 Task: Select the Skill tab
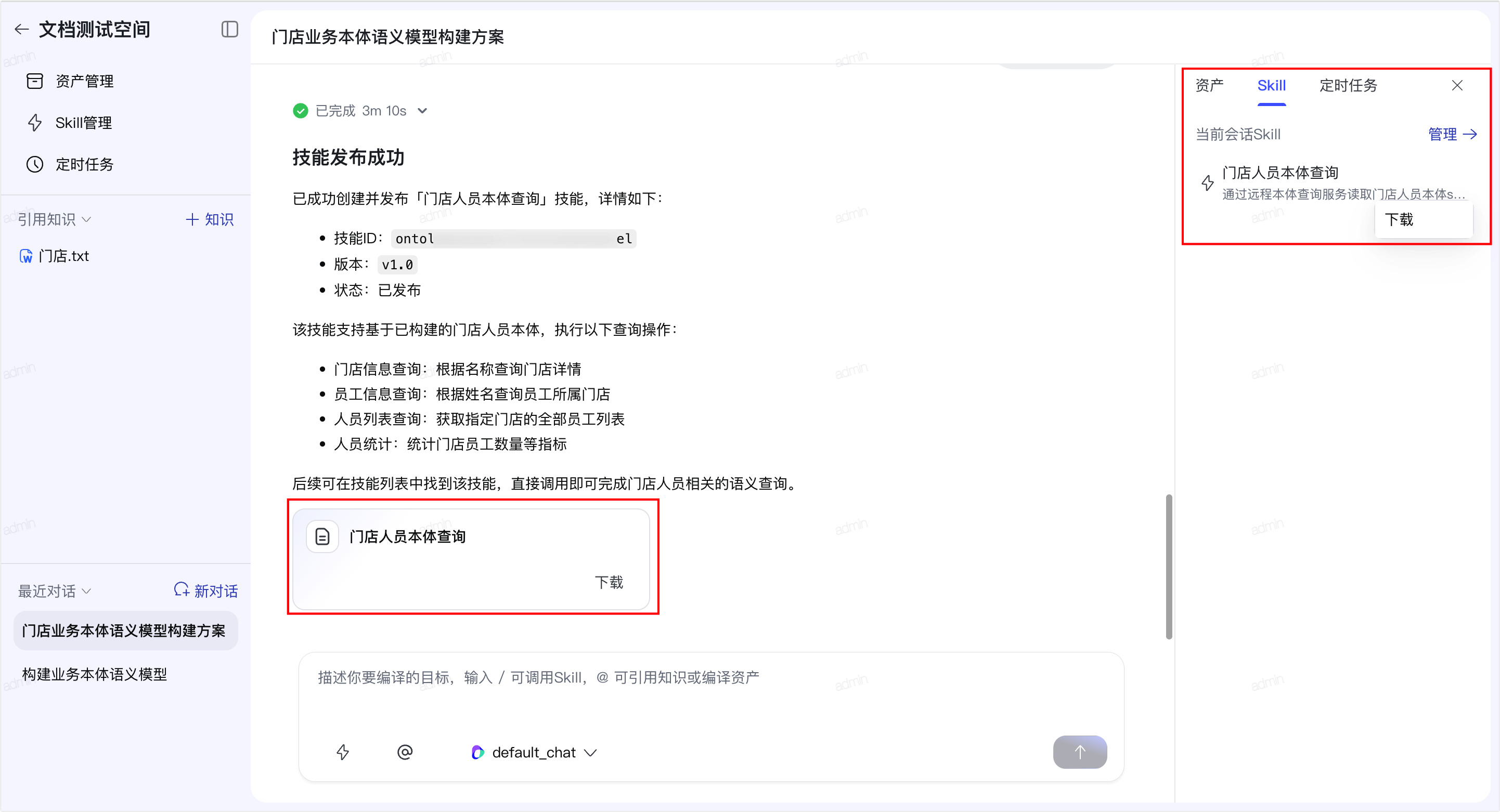click(1271, 86)
